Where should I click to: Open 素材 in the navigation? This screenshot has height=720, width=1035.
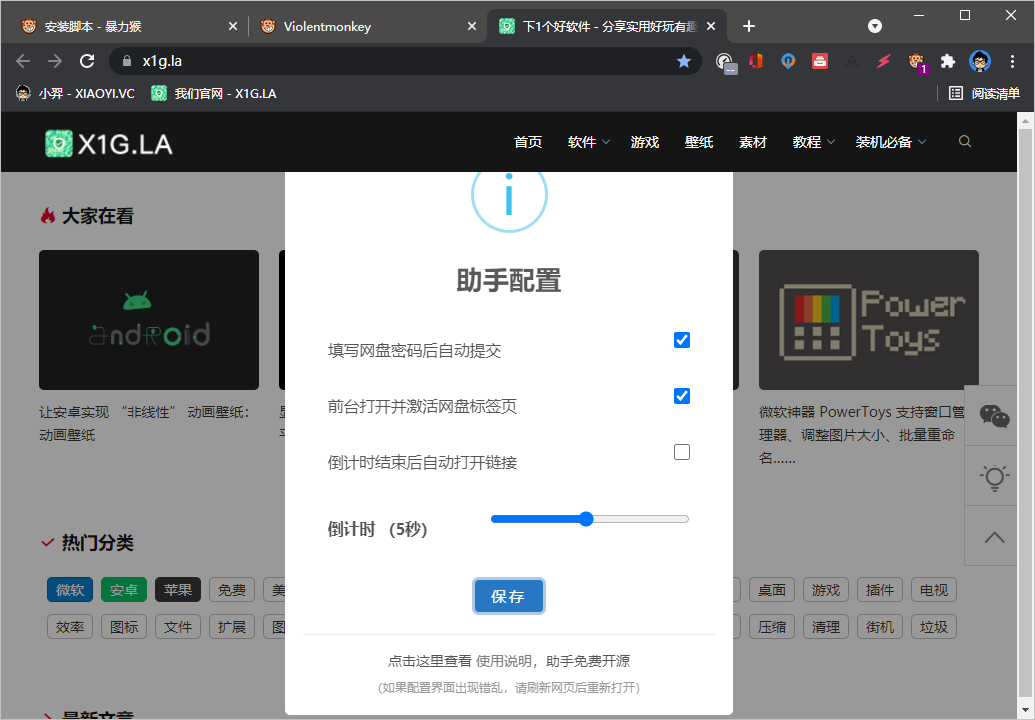[x=753, y=142]
